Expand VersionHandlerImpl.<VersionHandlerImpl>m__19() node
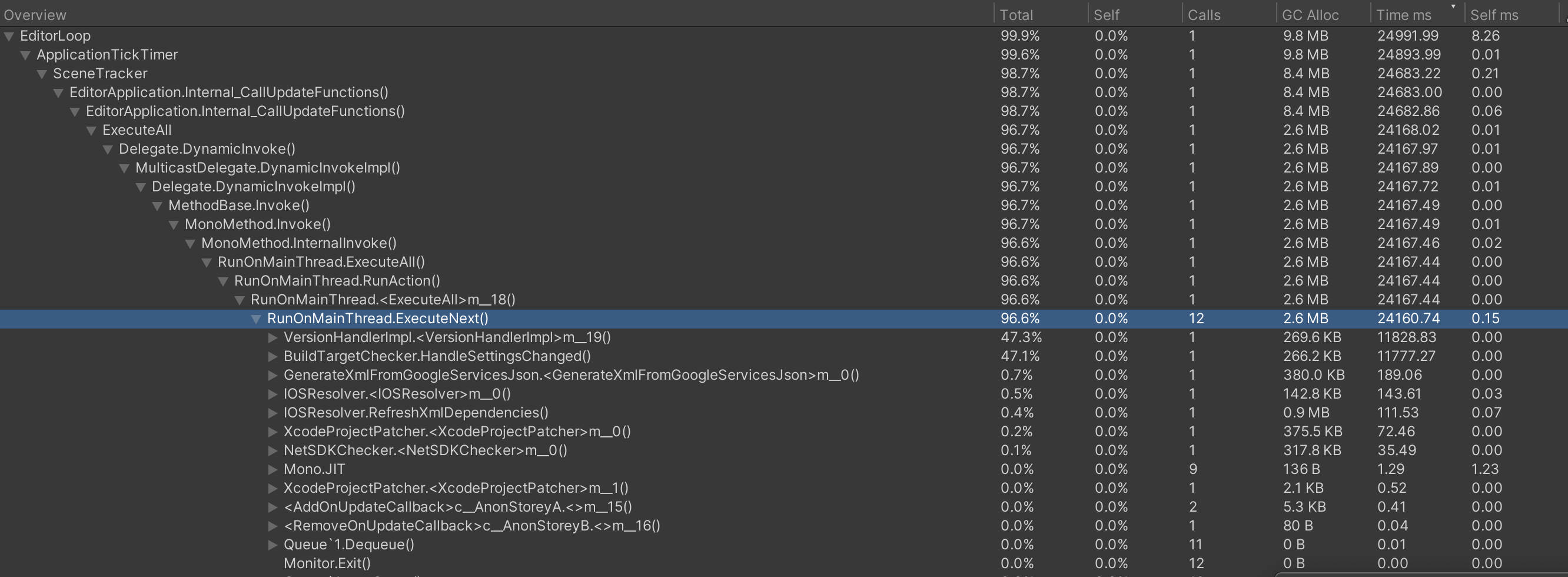 tap(273, 337)
